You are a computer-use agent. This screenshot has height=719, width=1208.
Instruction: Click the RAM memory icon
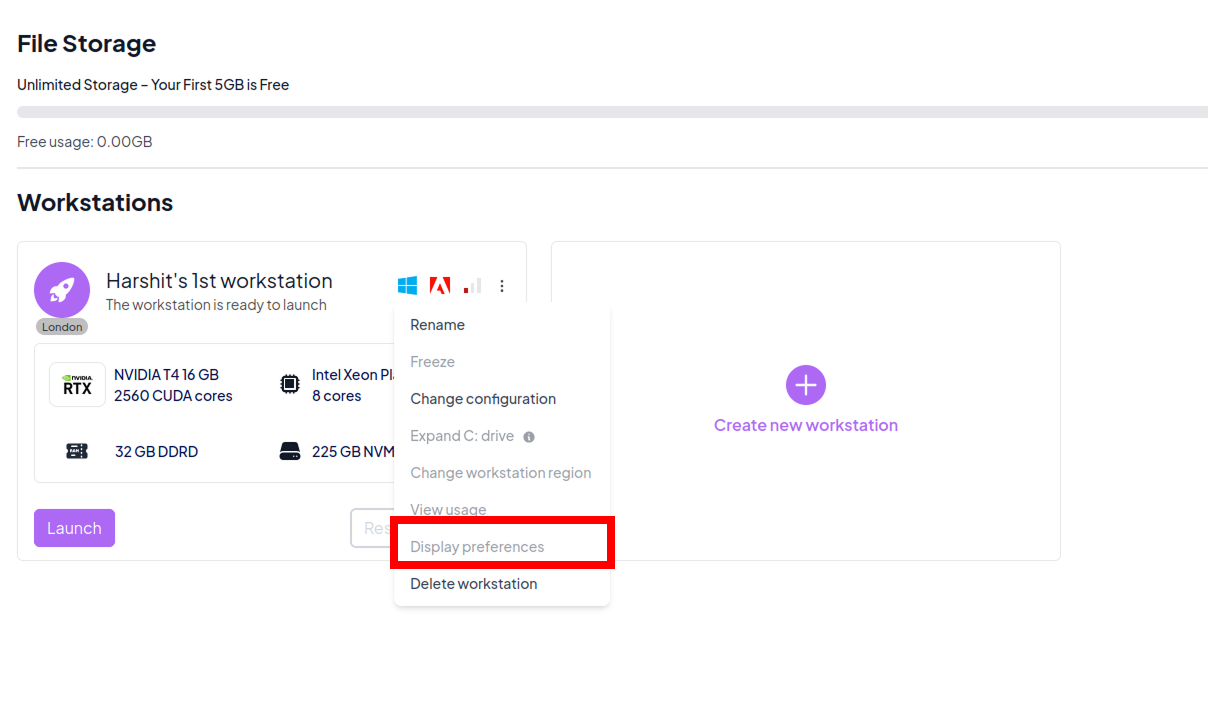point(77,451)
